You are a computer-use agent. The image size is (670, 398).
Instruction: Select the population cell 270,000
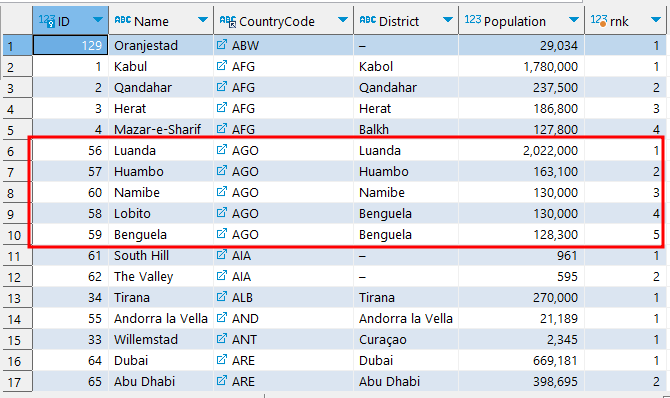click(x=522, y=297)
